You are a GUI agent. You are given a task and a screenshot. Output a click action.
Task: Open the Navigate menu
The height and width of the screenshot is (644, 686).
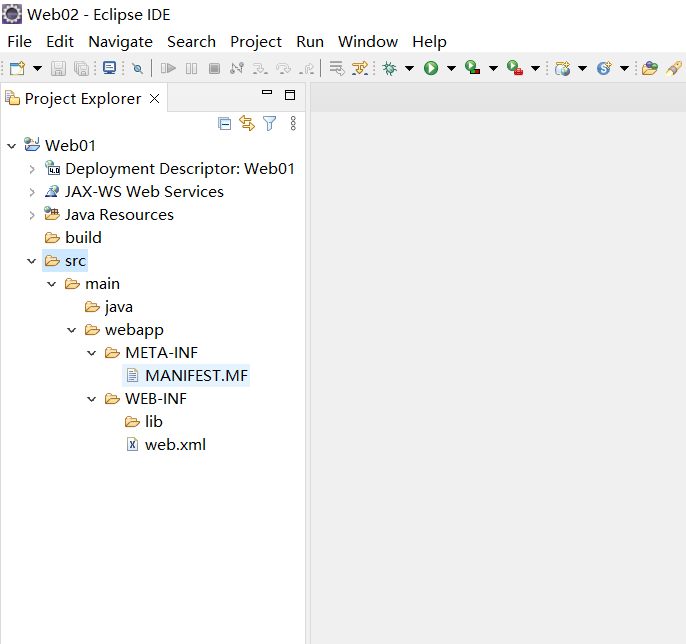pyautogui.click(x=120, y=42)
